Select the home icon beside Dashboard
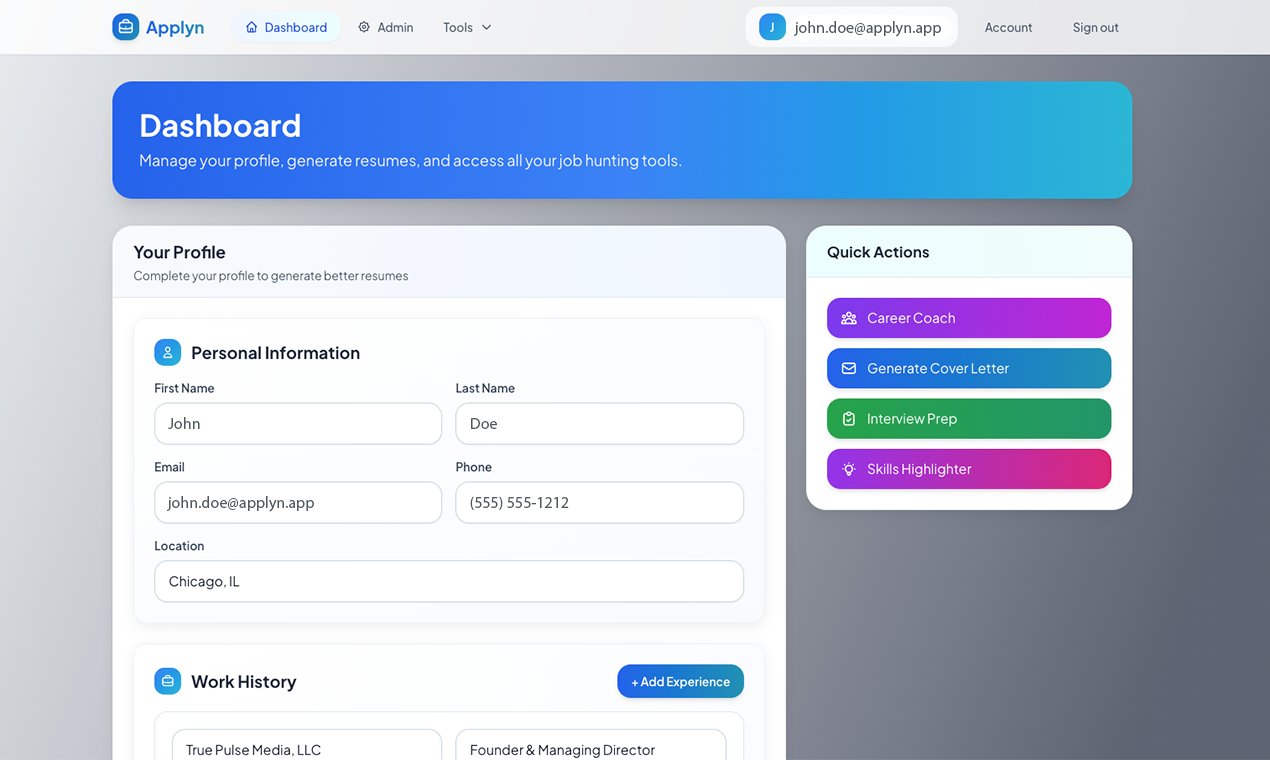Viewport: 1270px width, 760px height. 250,27
